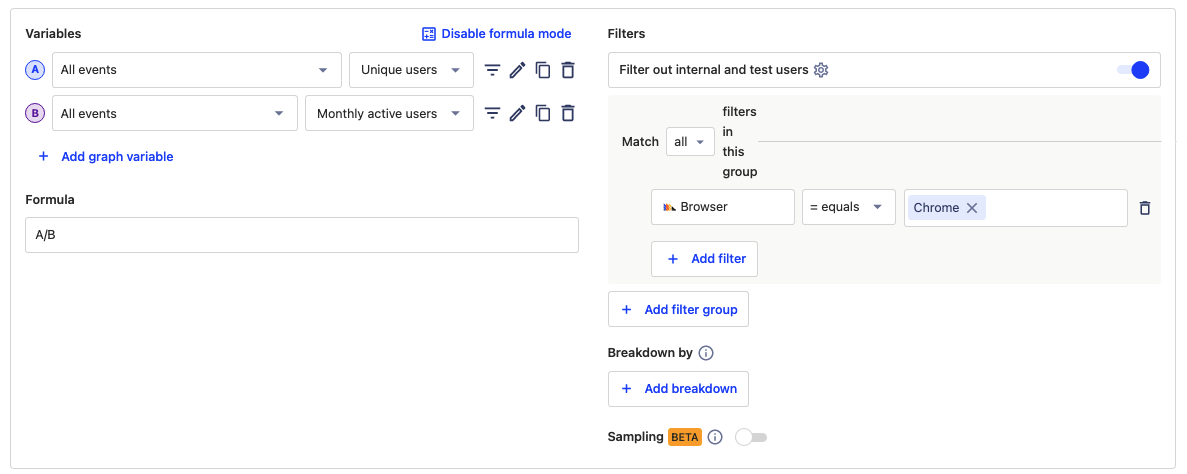
Task: Click the Formula input field
Action: 301,235
